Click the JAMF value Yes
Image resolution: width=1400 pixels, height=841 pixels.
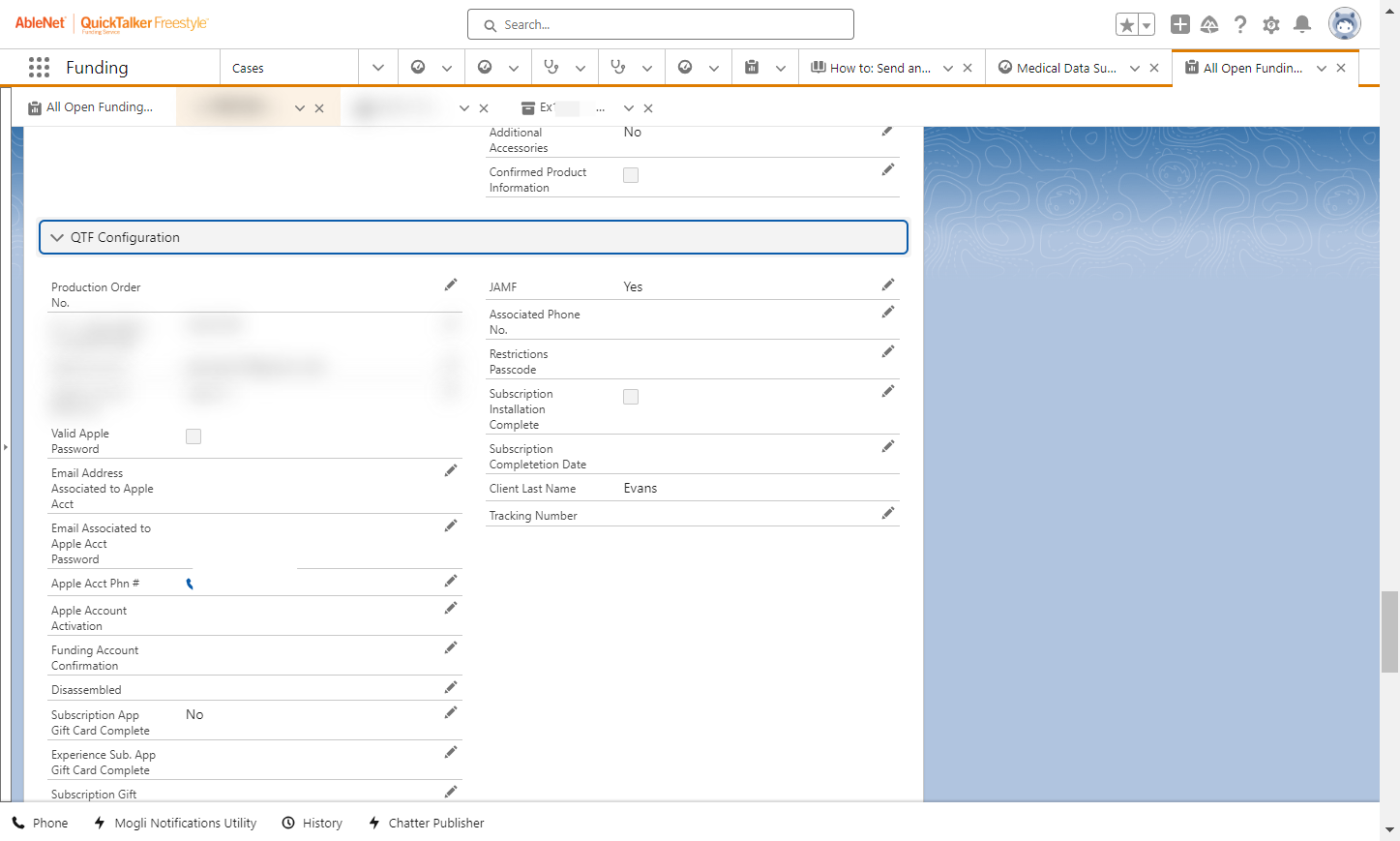click(633, 286)
